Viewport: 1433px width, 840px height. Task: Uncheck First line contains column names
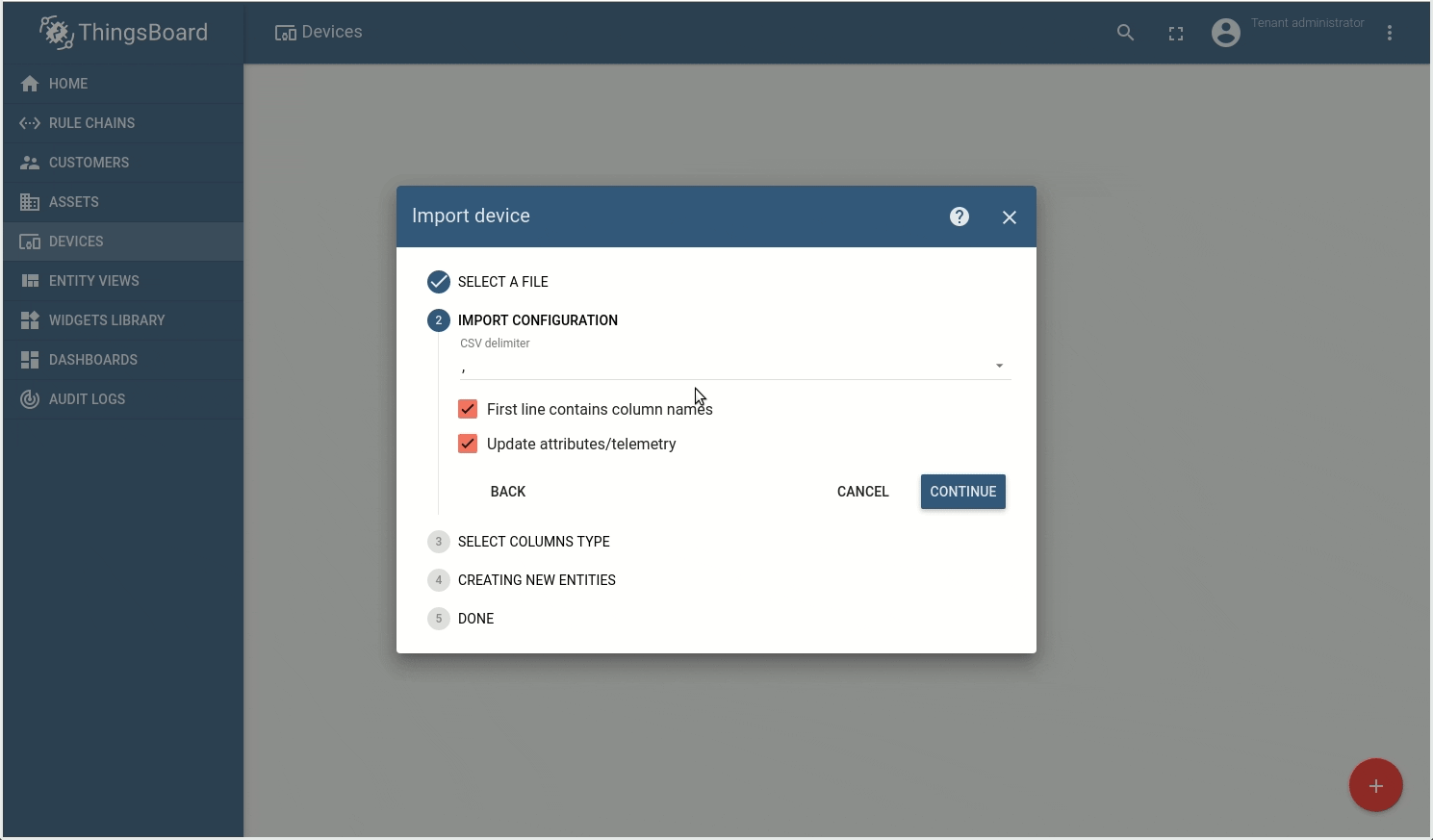pos(468,409)
